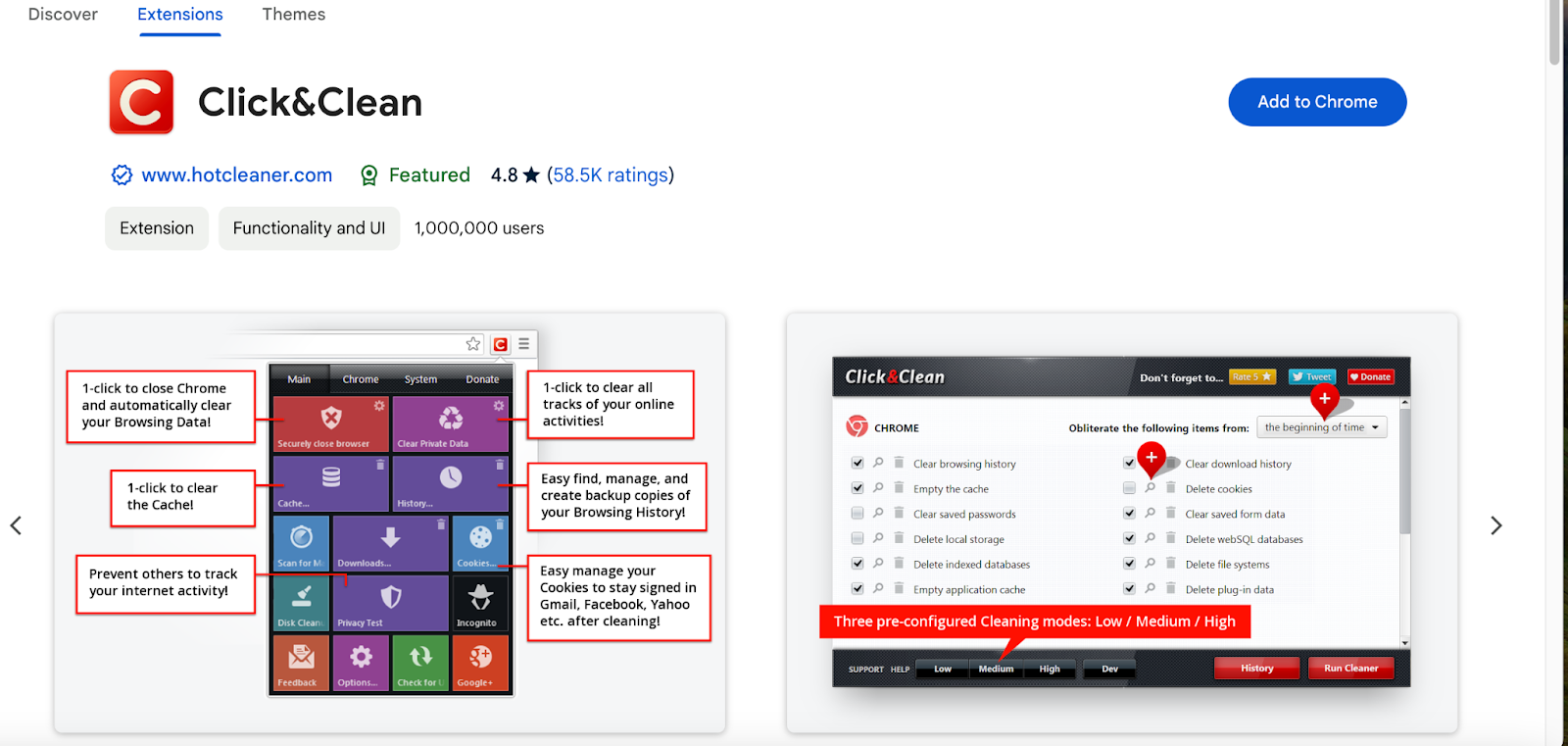Open the 'the beginning of time' dropdown
The image size is (1568, 746).
coord(1322,427)
